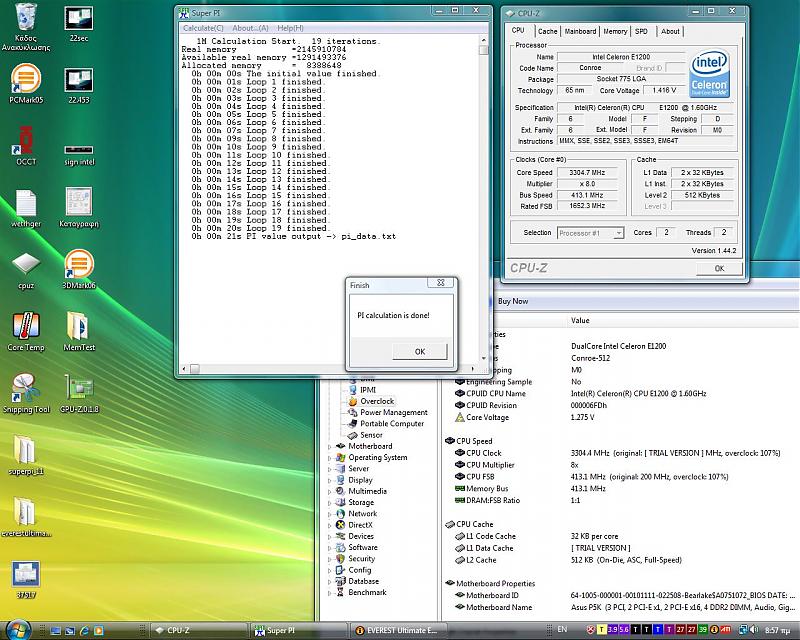Select the superpi_11 folder icon

26,456
